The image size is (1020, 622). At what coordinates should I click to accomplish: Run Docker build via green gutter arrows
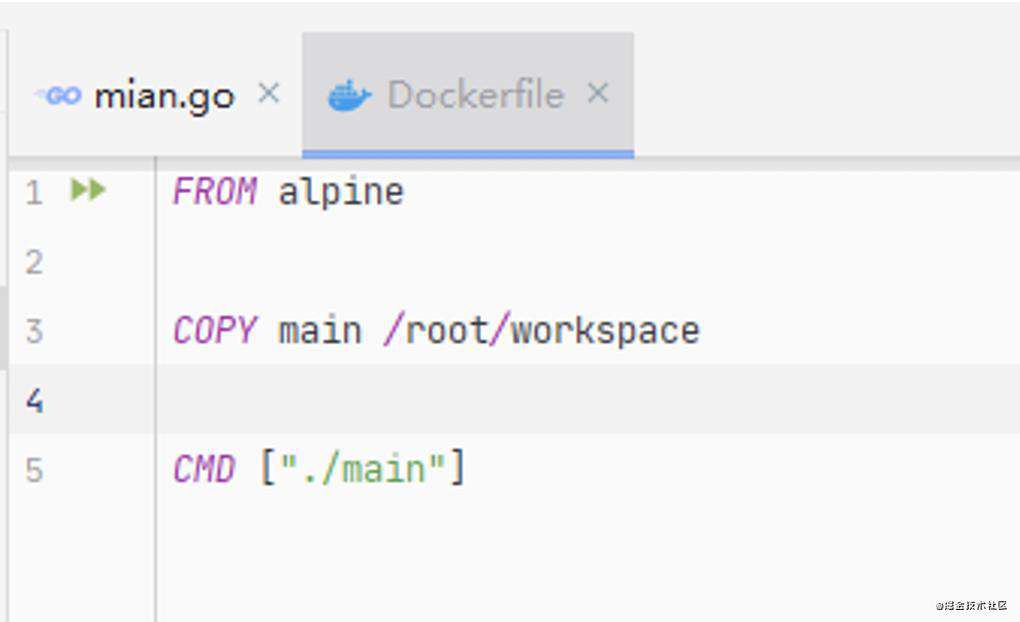pyautogui.click(x=88, y=190)
